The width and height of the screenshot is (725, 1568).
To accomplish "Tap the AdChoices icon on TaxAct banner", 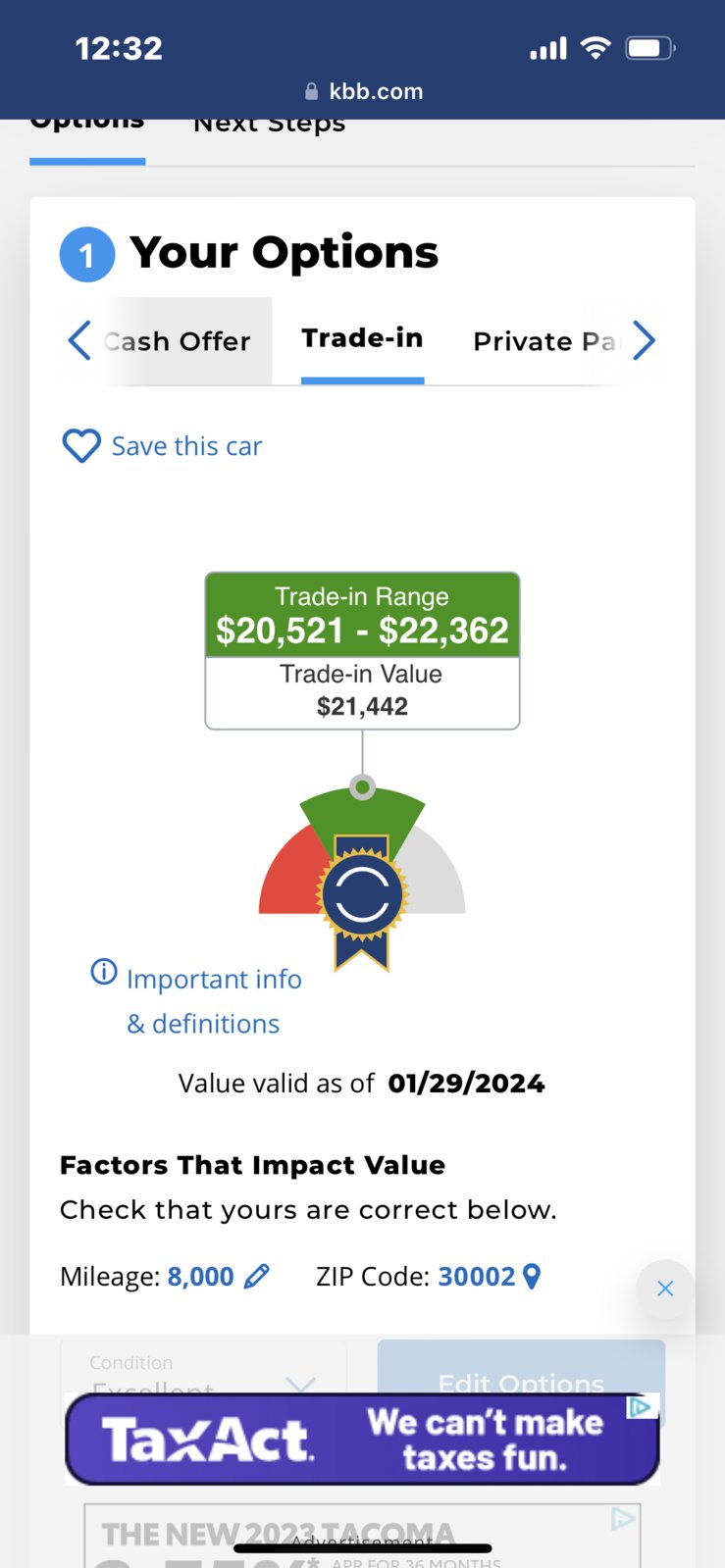I will [642, 1407].
